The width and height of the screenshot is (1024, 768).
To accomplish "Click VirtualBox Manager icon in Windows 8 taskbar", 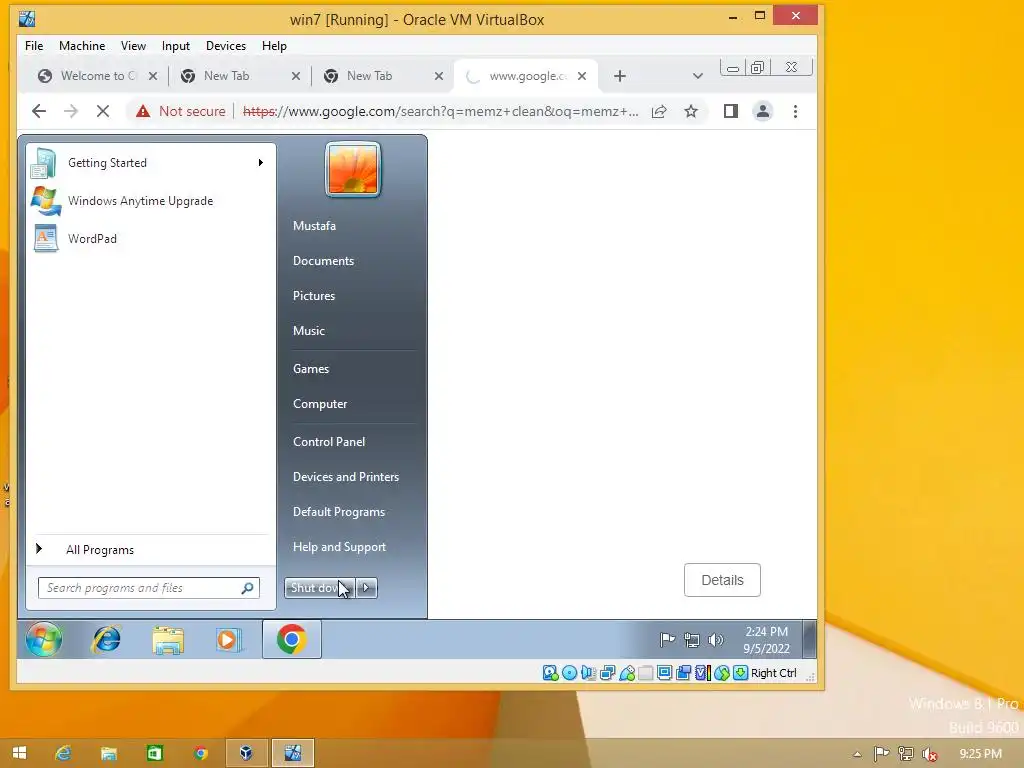I will click(x=246, y=754).
